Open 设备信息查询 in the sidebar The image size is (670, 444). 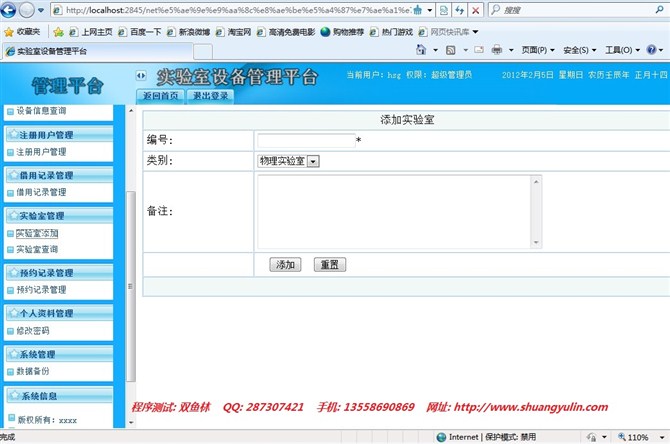[41, 111]
